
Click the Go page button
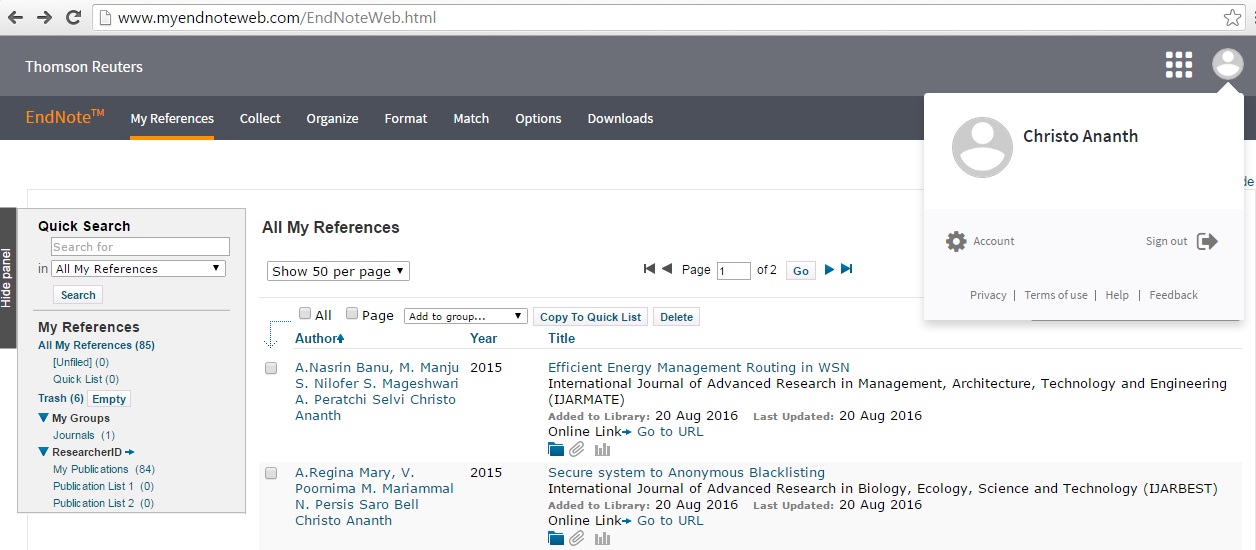click(800, 271)
